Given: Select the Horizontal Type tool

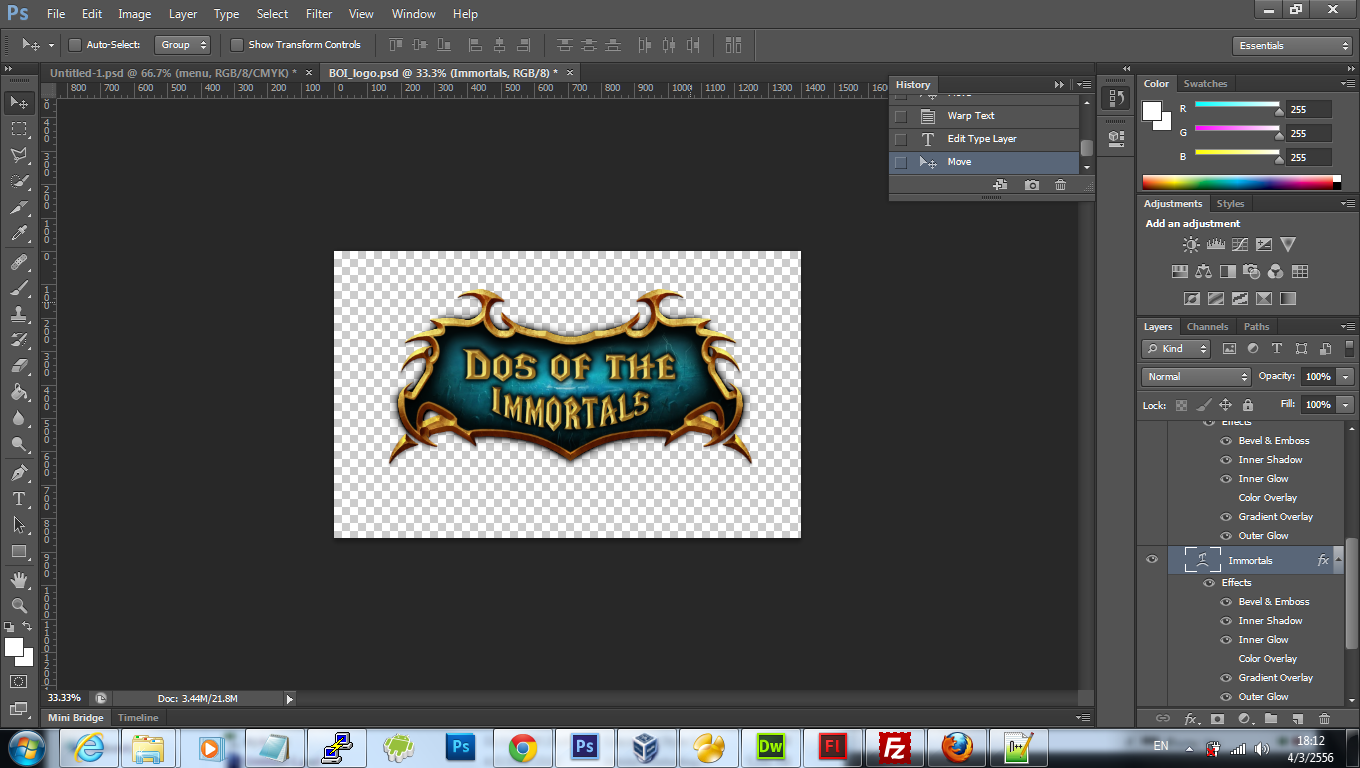Looking at the screenshot, I should (18, 499).
